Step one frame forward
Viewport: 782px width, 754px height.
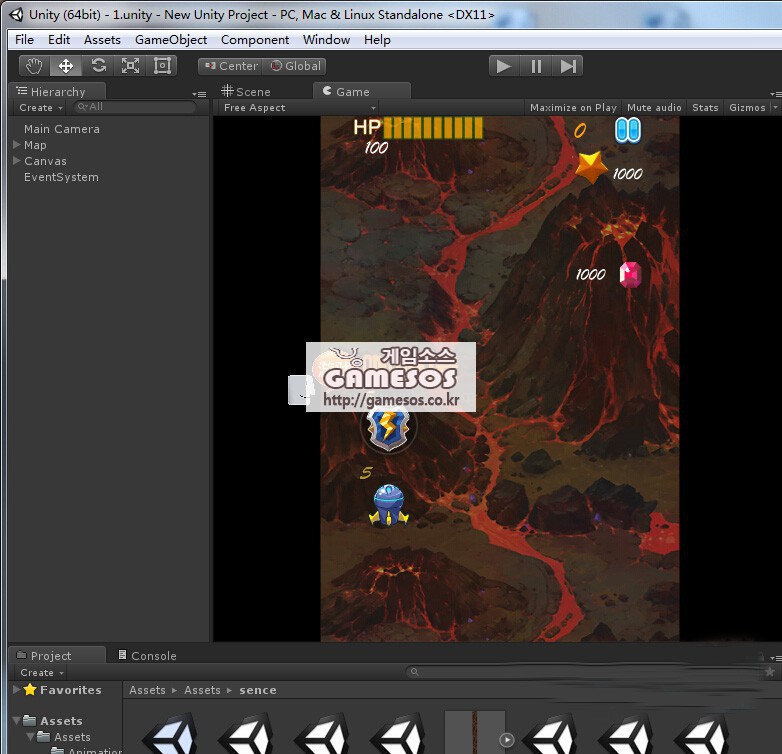(568, 66)
